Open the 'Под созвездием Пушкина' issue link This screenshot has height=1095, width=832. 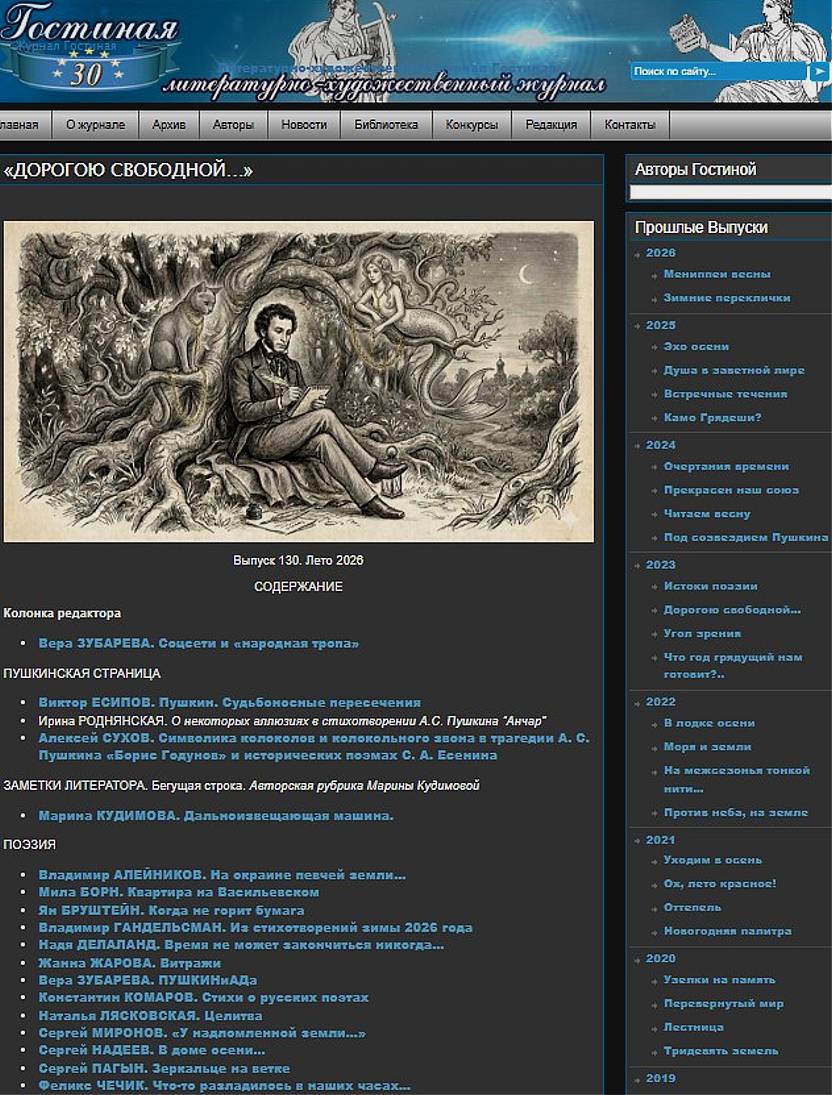(746, 538)
